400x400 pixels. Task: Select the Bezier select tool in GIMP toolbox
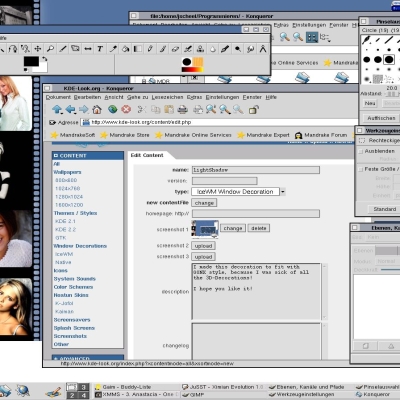click(x=13, y=49)
